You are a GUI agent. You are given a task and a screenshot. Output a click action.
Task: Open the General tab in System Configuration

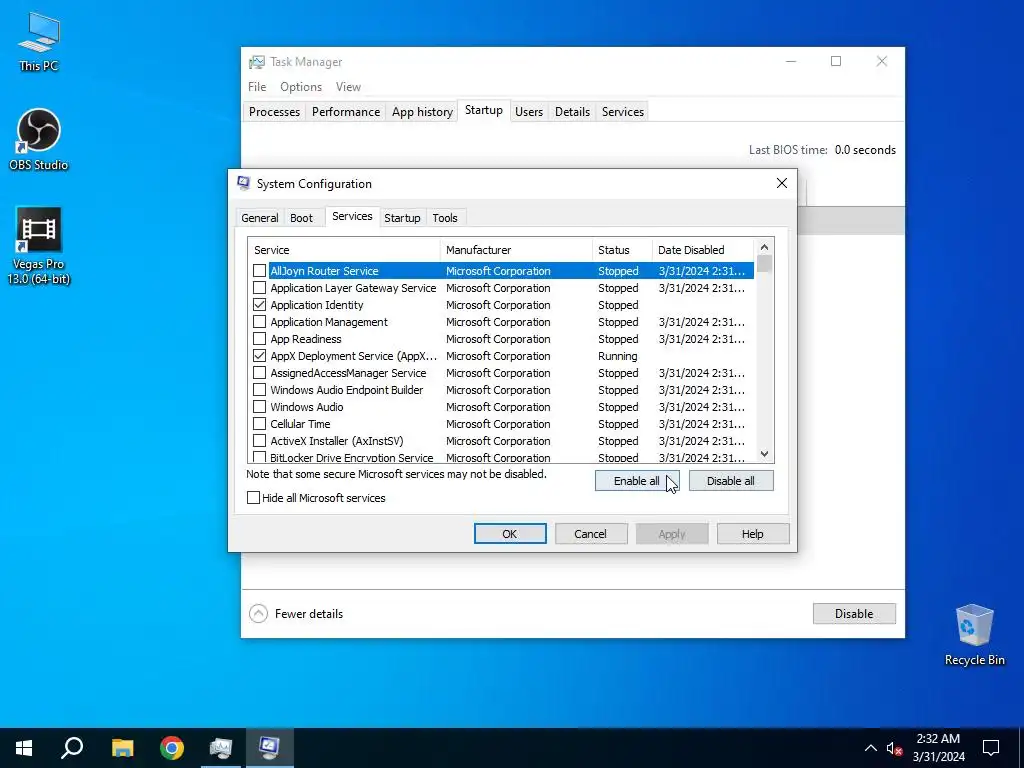[x=259, y=218]
